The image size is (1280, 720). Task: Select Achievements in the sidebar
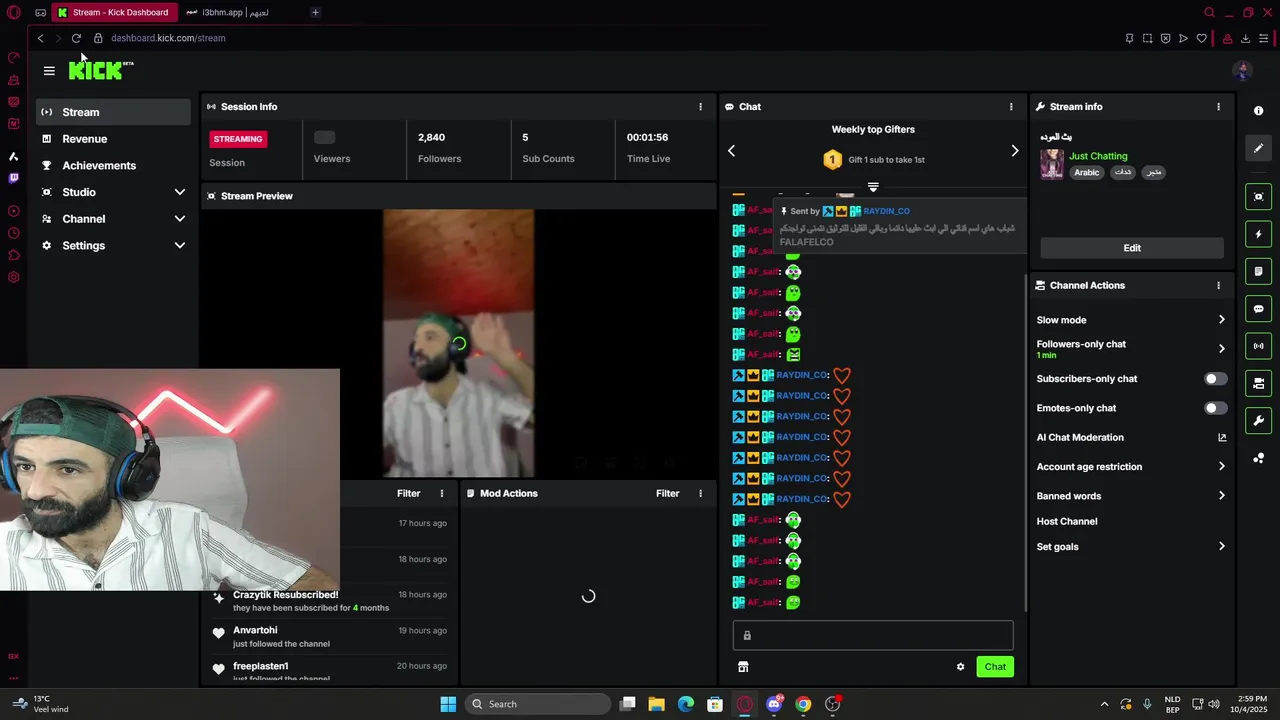point(113,166)
